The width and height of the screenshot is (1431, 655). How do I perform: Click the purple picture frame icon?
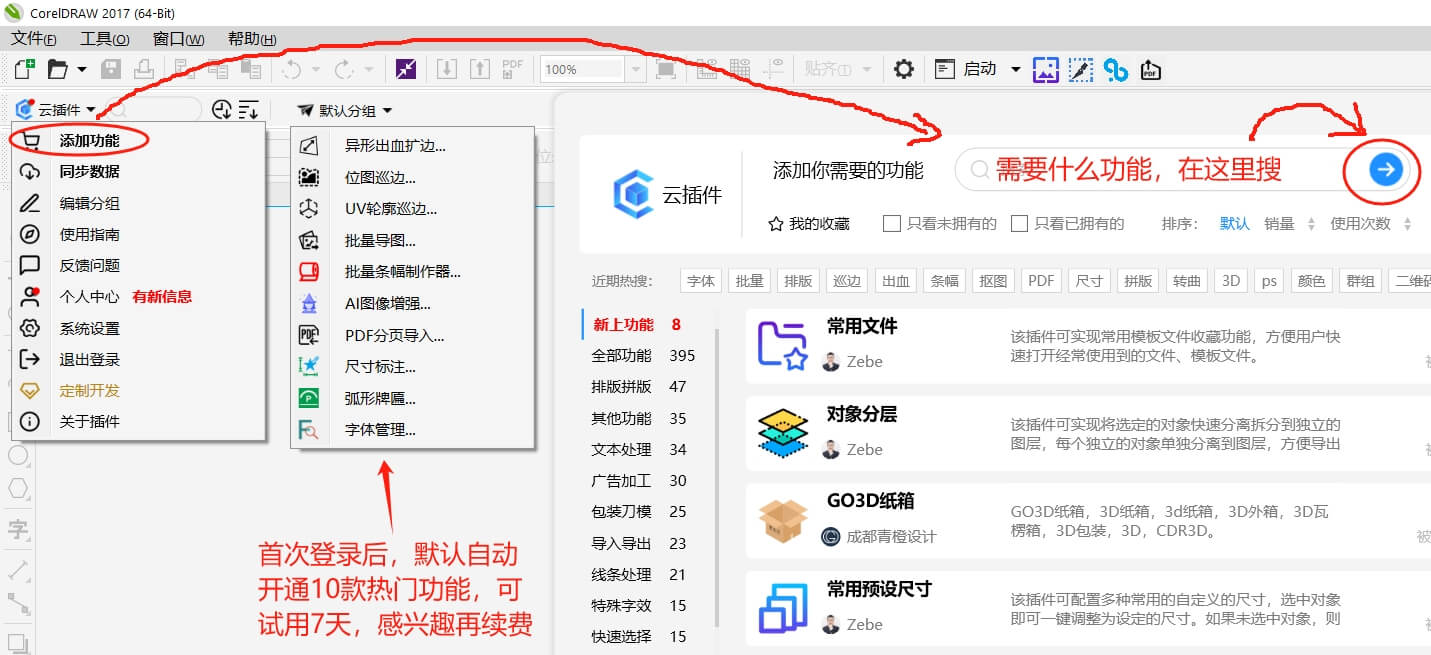click(1046, 69)
